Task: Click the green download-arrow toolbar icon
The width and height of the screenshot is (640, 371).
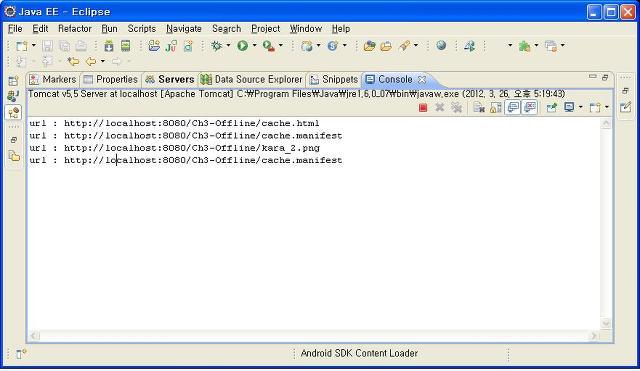Action: pyautogui.click(x=109, y=46)
